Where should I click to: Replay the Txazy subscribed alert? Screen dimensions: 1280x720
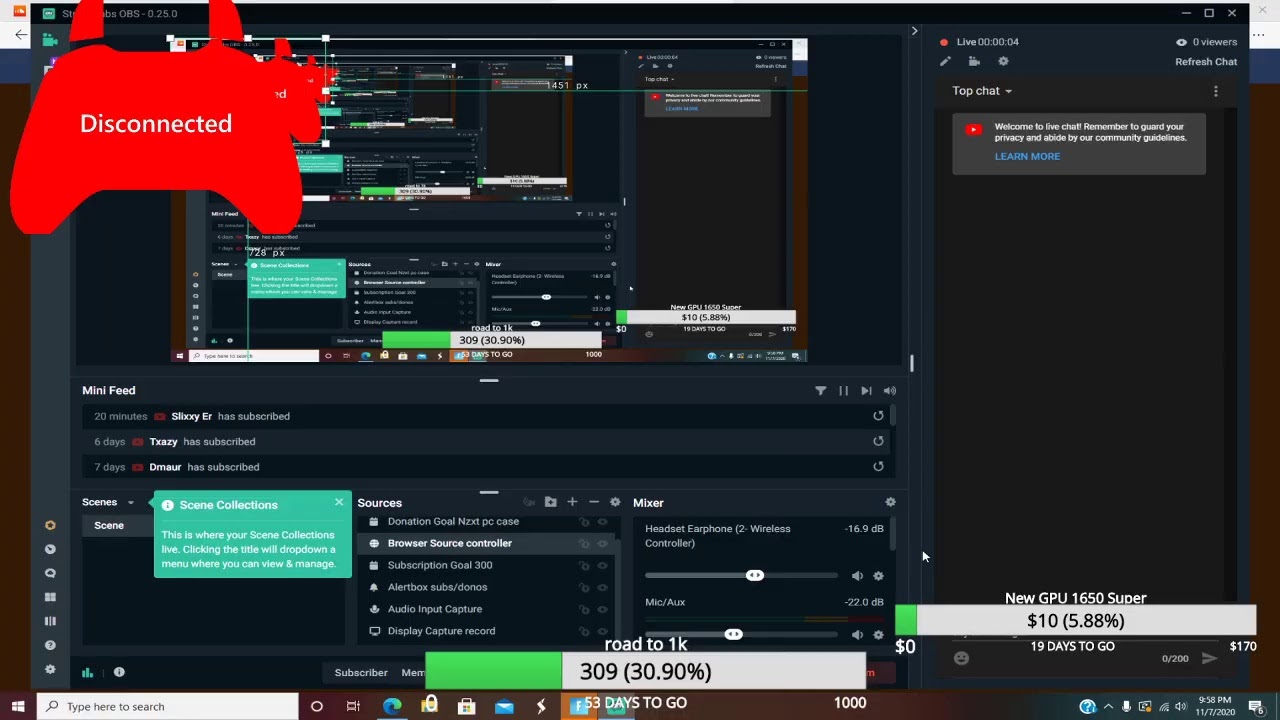tap(878, 441)
